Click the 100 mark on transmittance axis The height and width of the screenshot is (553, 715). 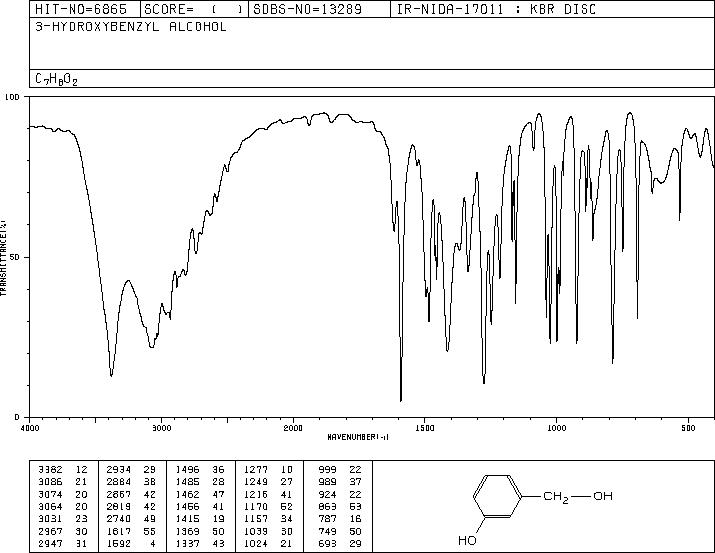point(12,97)
